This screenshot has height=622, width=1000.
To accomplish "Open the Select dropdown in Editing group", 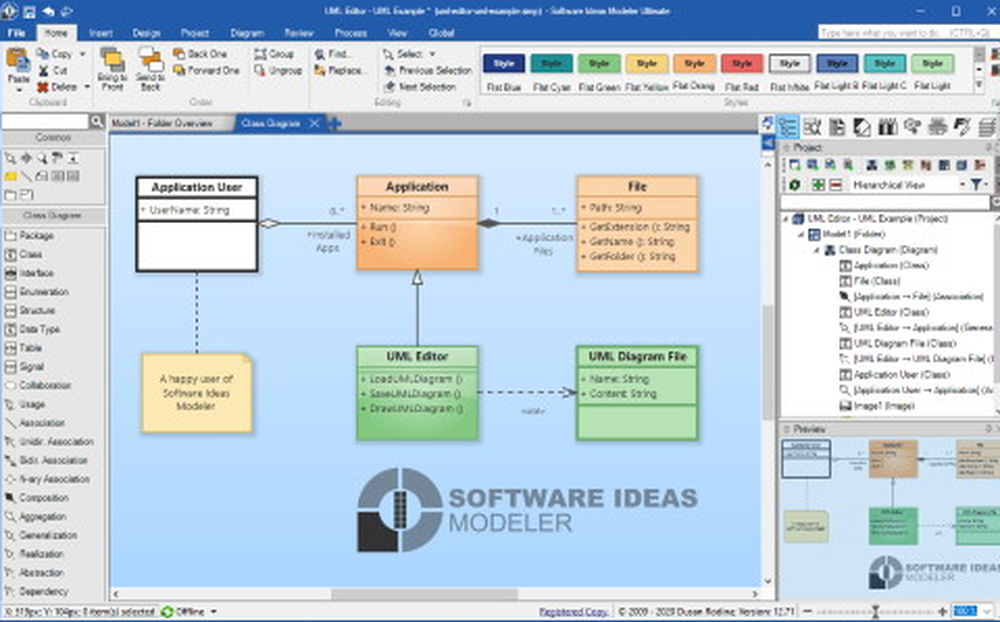I will 432,54.
